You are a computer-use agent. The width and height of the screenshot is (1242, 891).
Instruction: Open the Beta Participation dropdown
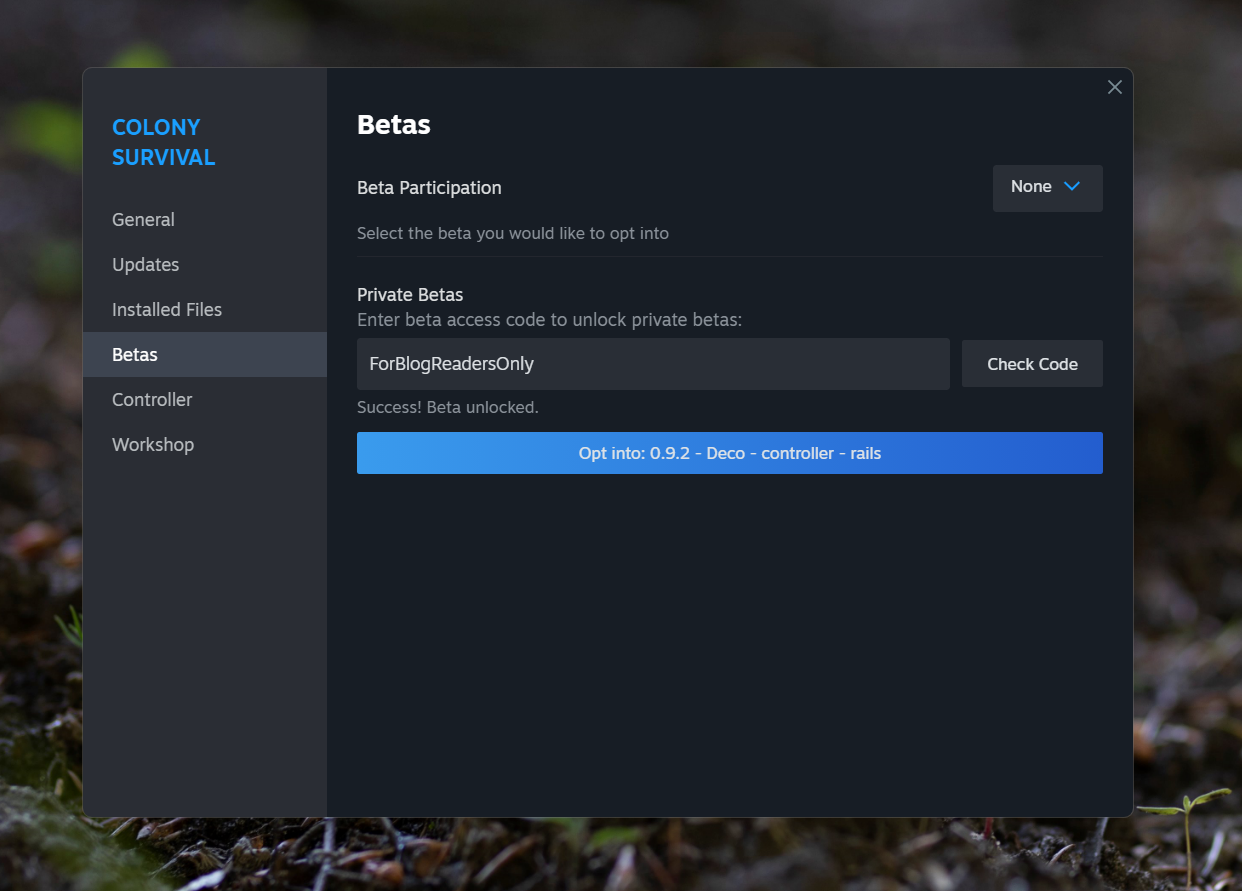pyautogui.click(x=1047, y=188)
